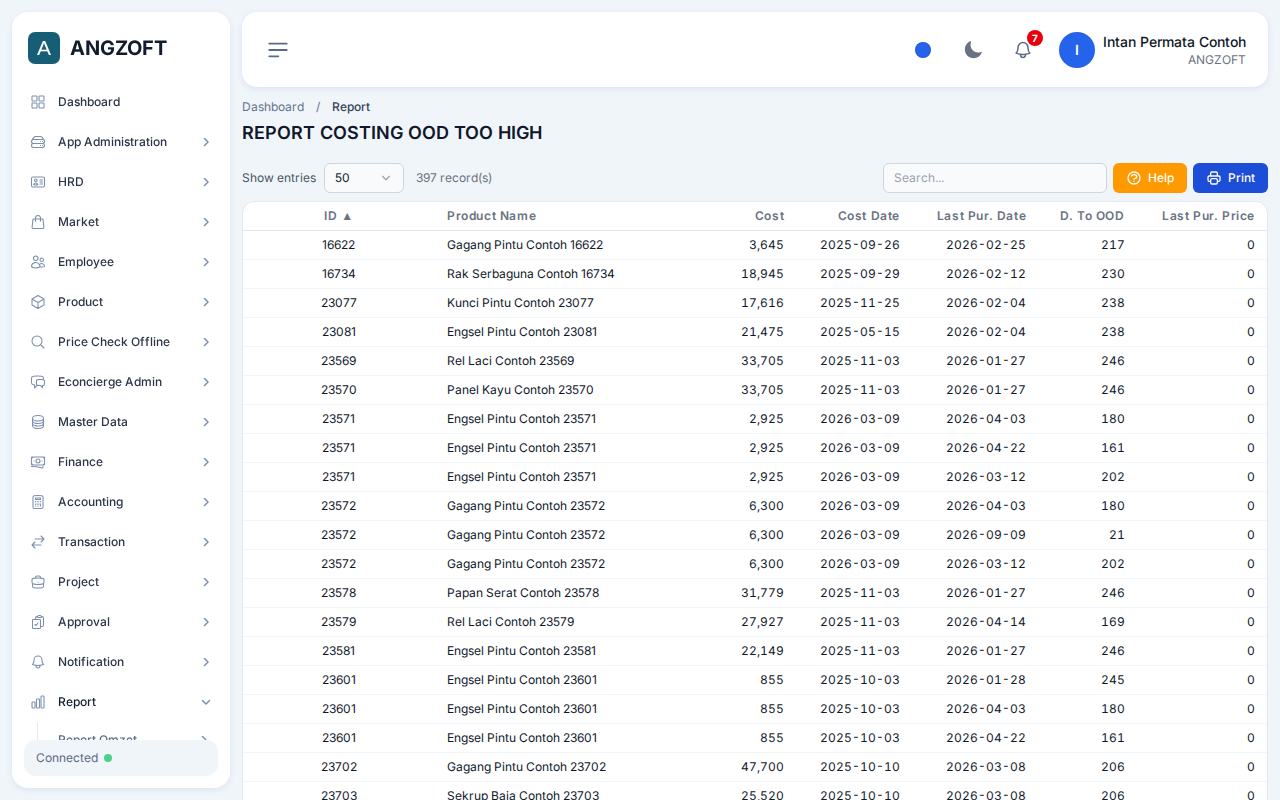Open the Price Check Offline menu

coord(120,342)
